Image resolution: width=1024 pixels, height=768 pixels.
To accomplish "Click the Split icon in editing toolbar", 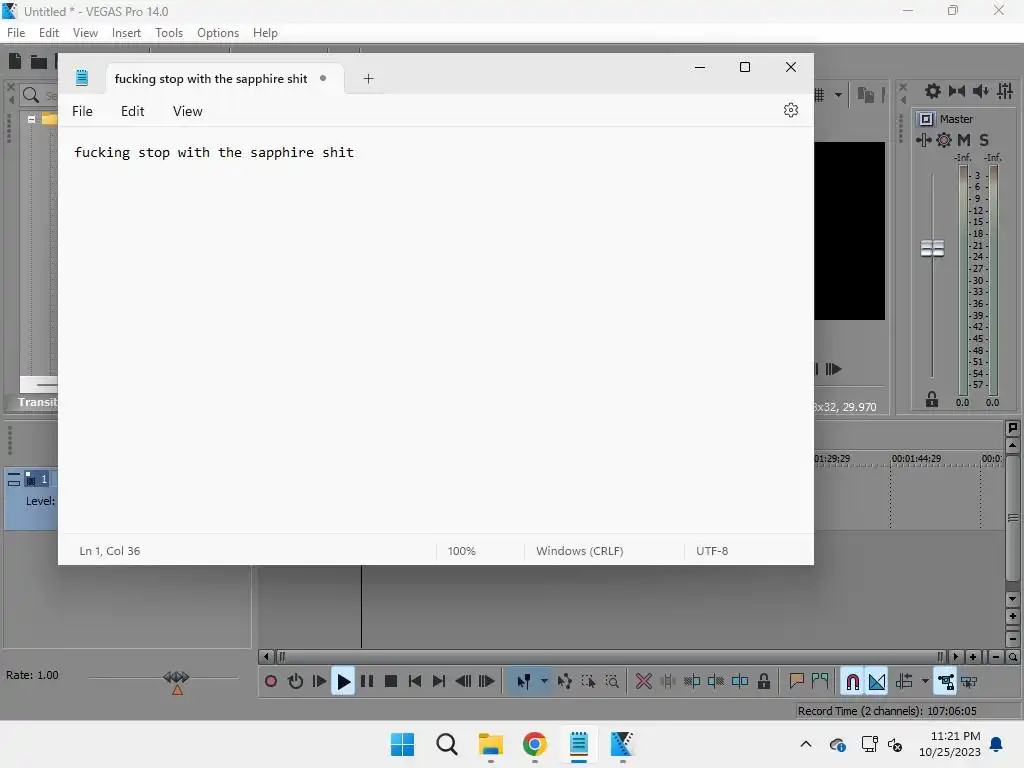I will (x=740, y=681).
